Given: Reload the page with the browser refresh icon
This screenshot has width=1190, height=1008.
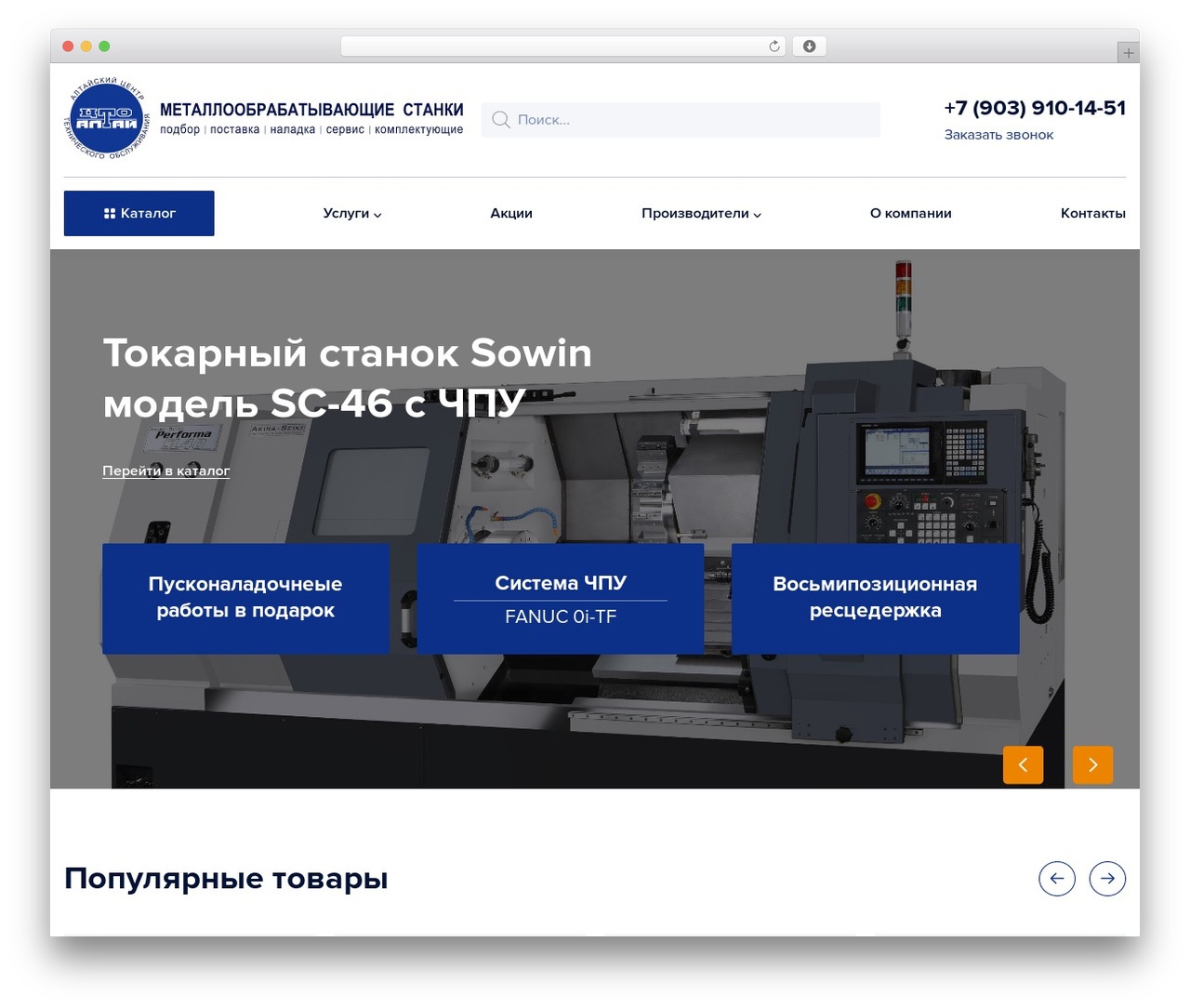Looking at the screenshot, I should [774, 46].
